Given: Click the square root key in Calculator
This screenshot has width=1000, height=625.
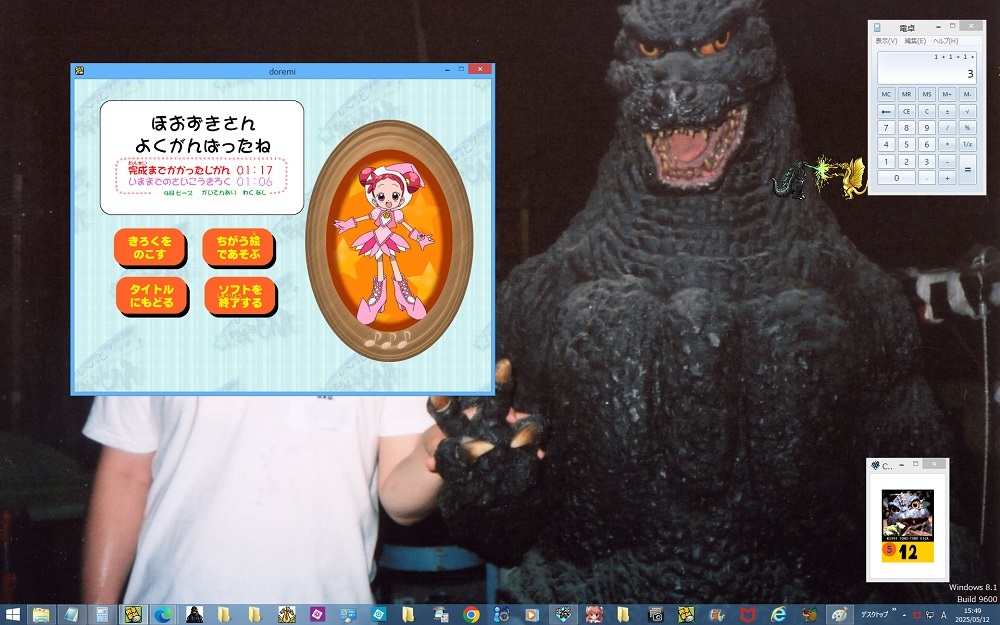Looking at the screenshot, I should [x=967, y=111].
